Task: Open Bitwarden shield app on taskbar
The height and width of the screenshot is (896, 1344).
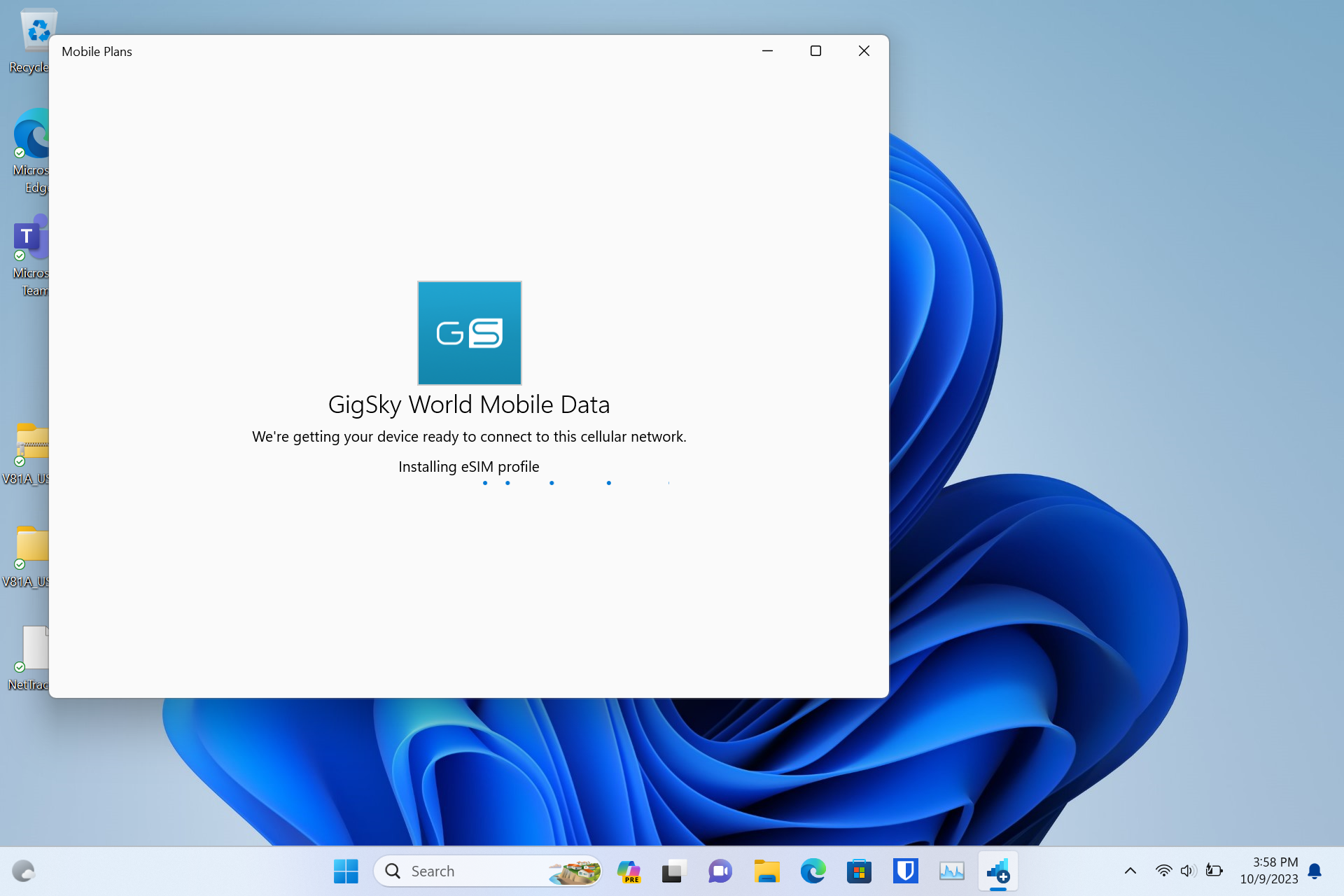Action: click(905, 871)
